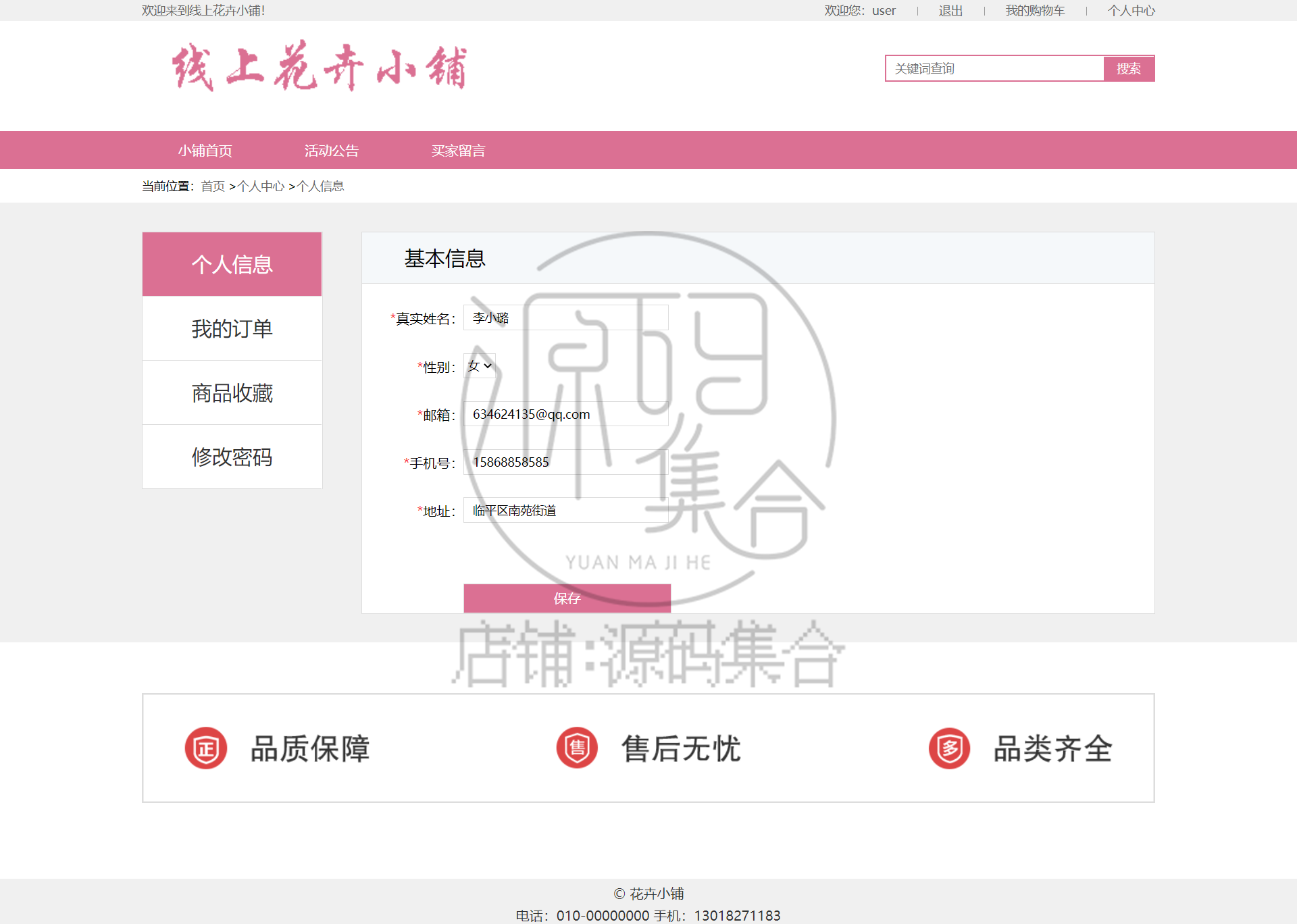Open 我的购物车 shopping cart link
Image resolution: width=1297 pixels, height=924 pixels.
(x=1035, y=11)
